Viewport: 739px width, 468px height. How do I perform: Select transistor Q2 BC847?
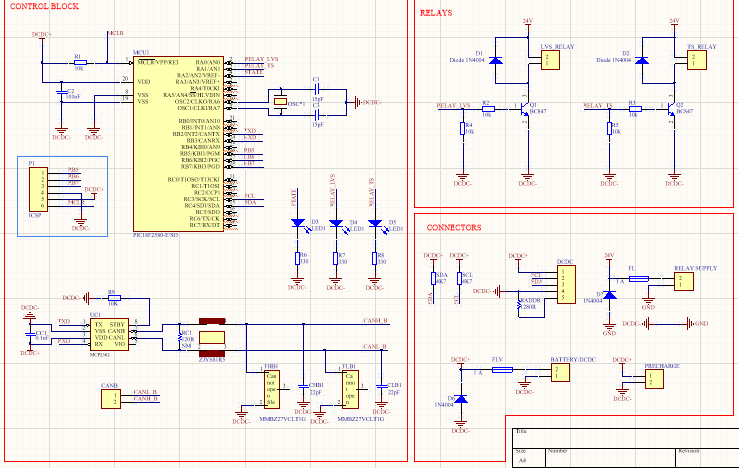[x=671, y=109]
